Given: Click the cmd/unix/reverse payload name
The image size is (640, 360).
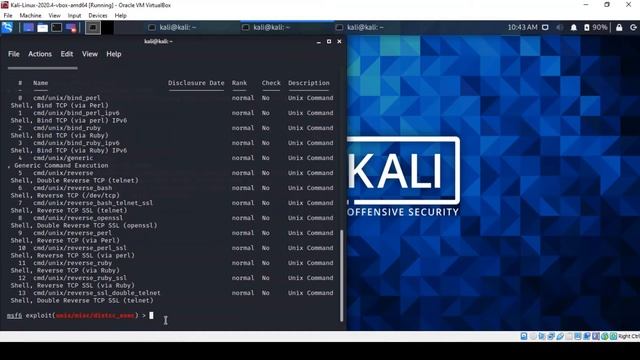Looking at the screenshot, I should coord(63,173).
